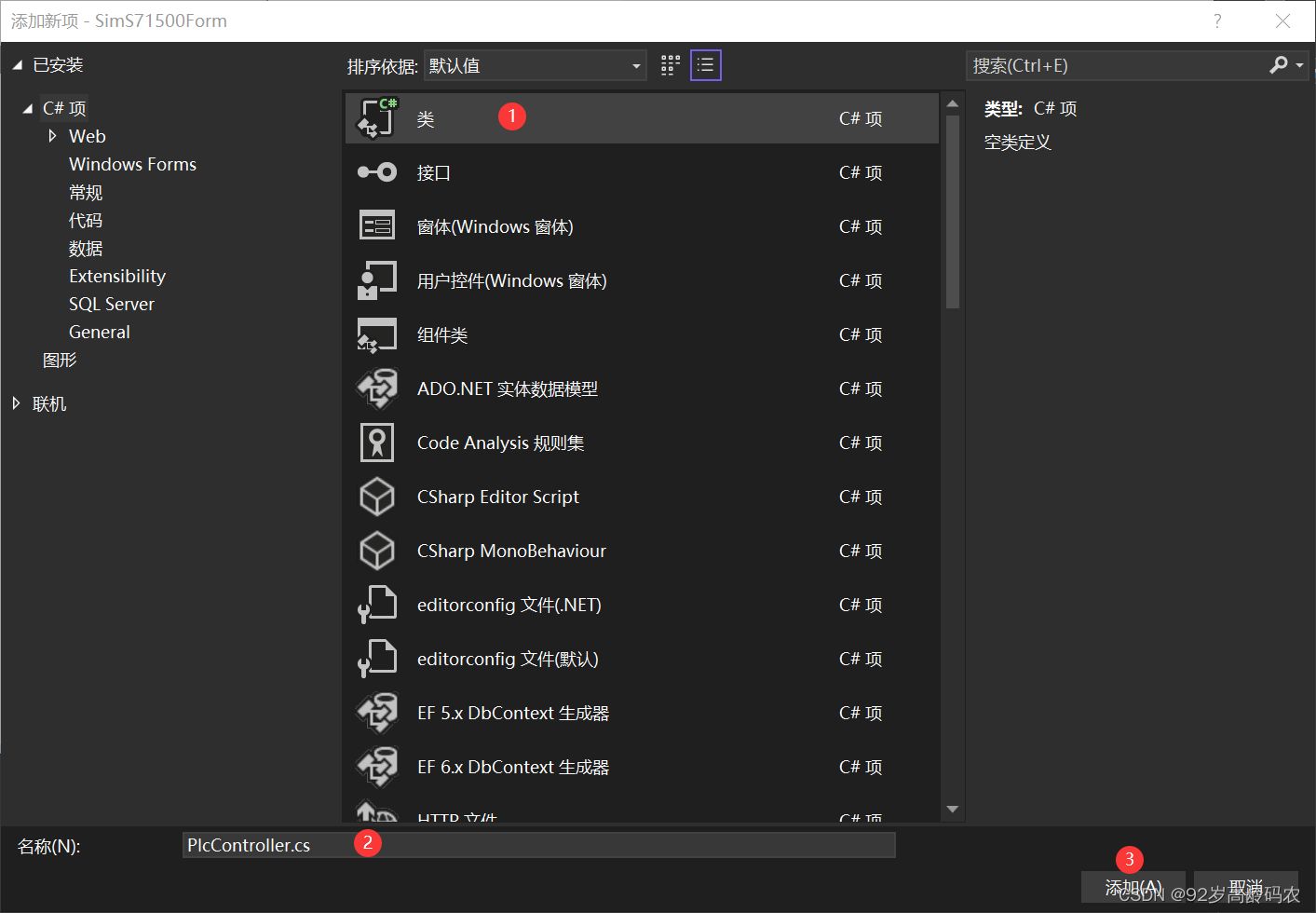The height and width of the screenshot is (913, 1316).
Task: Select the Extensibility category
Action: point(117,276)
